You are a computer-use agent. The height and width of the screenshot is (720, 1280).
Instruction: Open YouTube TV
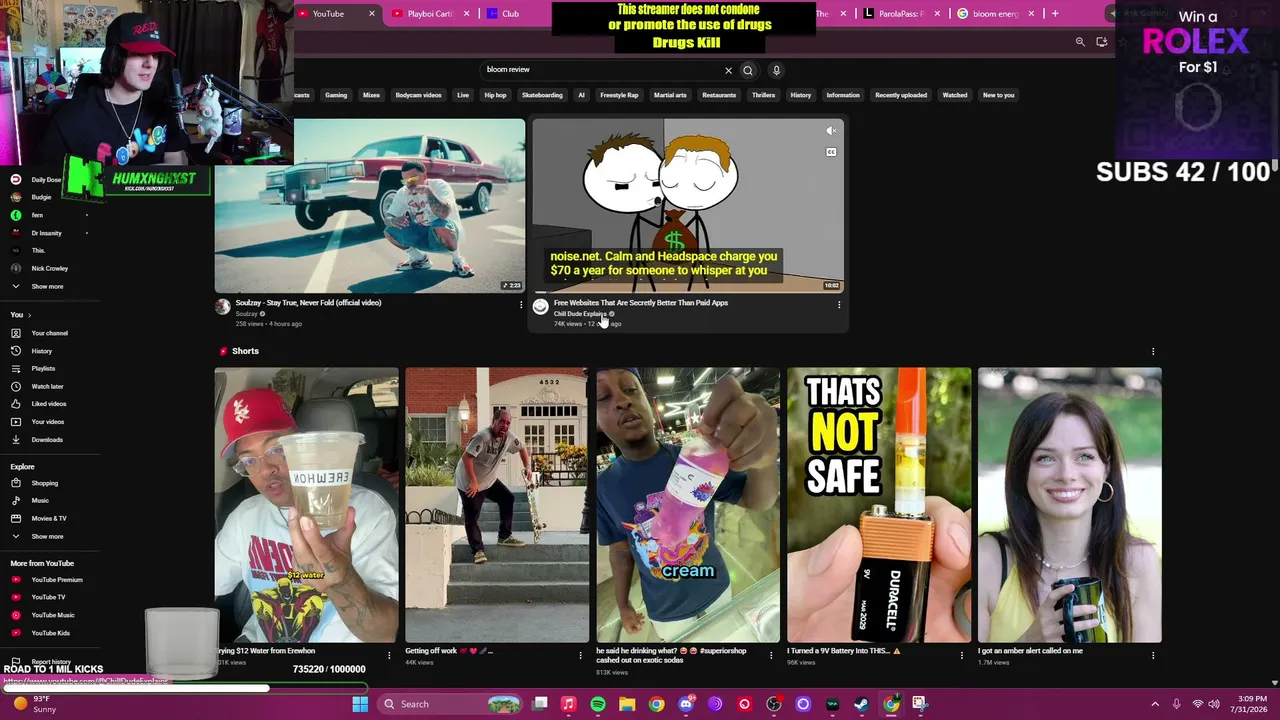click(x=48, y=597)
